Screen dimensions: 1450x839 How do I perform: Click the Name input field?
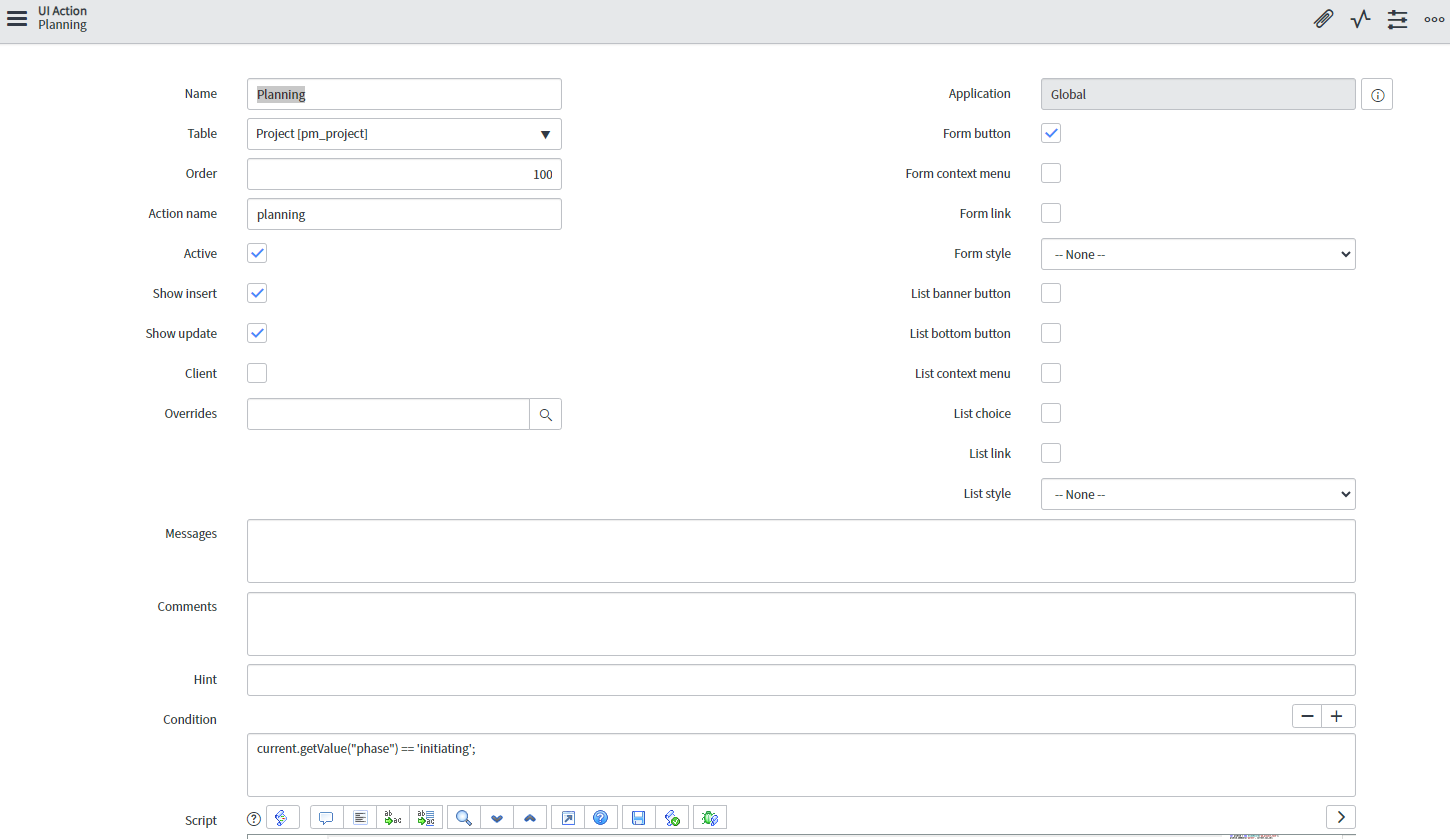coord(404,94)
